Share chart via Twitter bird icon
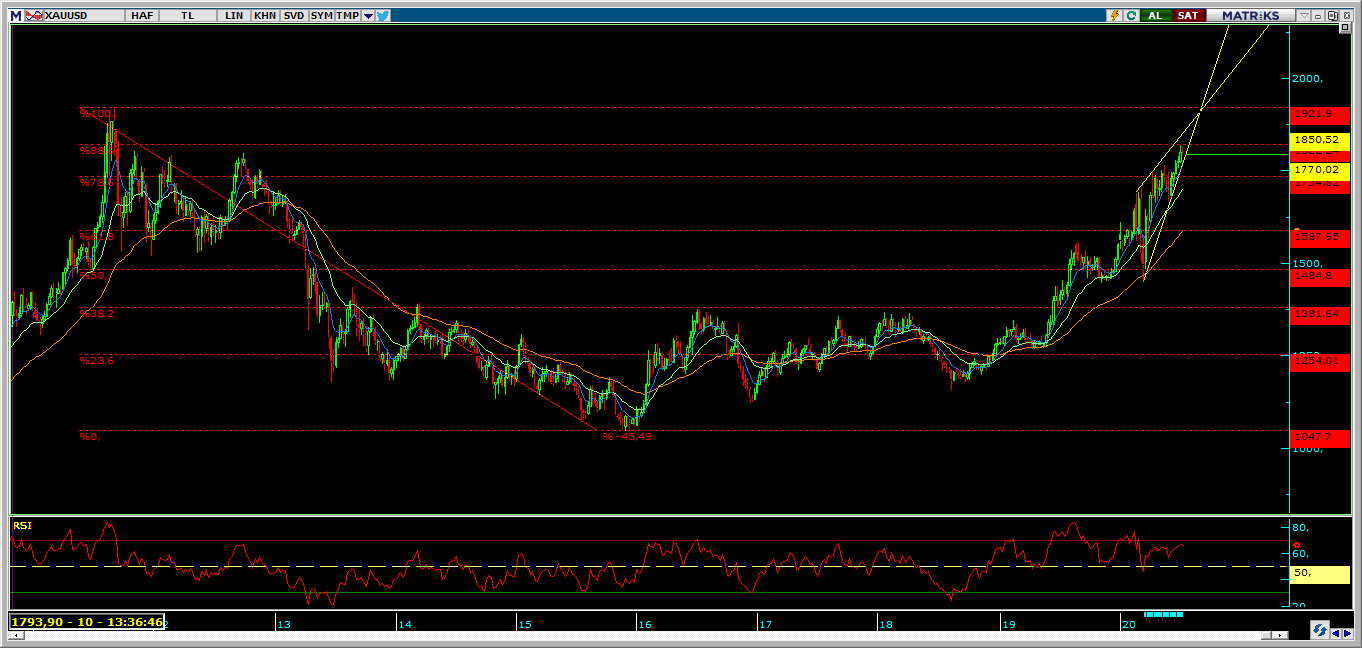 (383, 15)
